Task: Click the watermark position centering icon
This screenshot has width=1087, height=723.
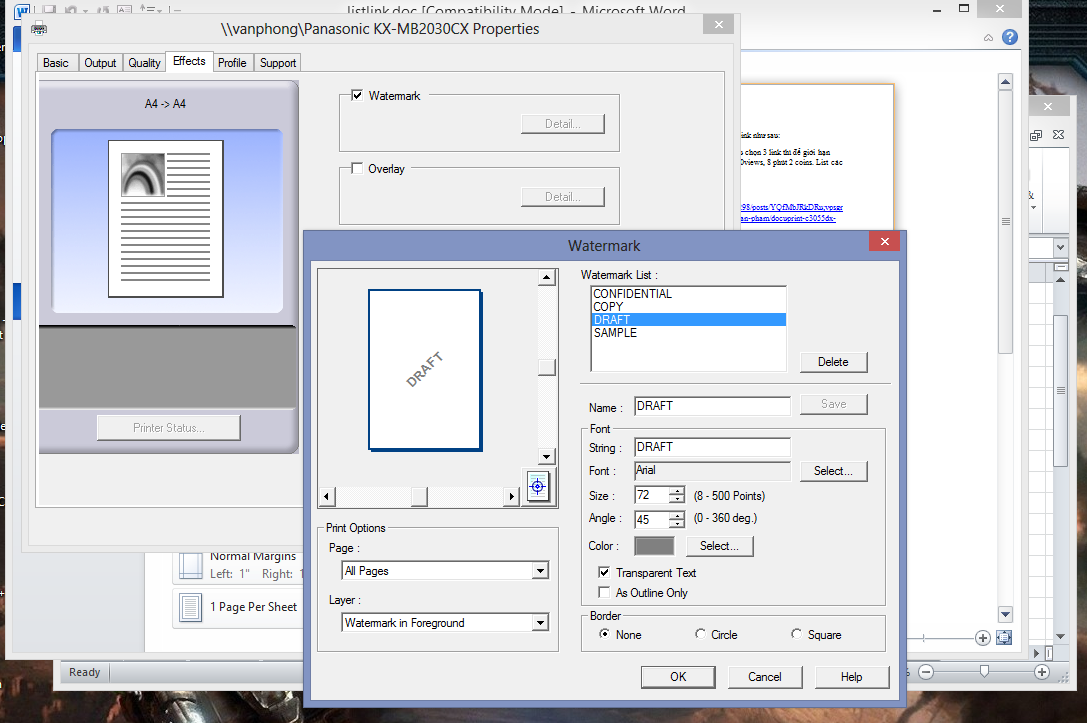Action: point(538,486)
